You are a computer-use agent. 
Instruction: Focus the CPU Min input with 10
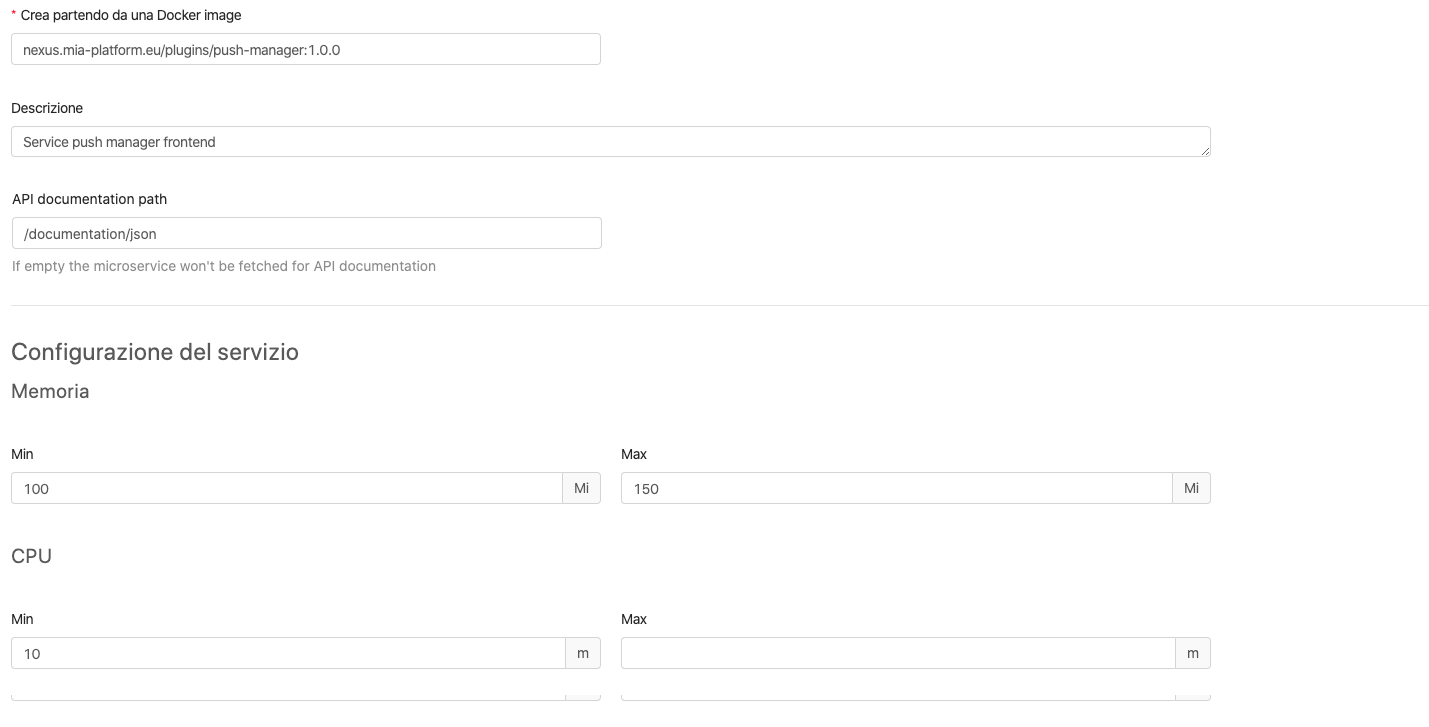point(288,654)
